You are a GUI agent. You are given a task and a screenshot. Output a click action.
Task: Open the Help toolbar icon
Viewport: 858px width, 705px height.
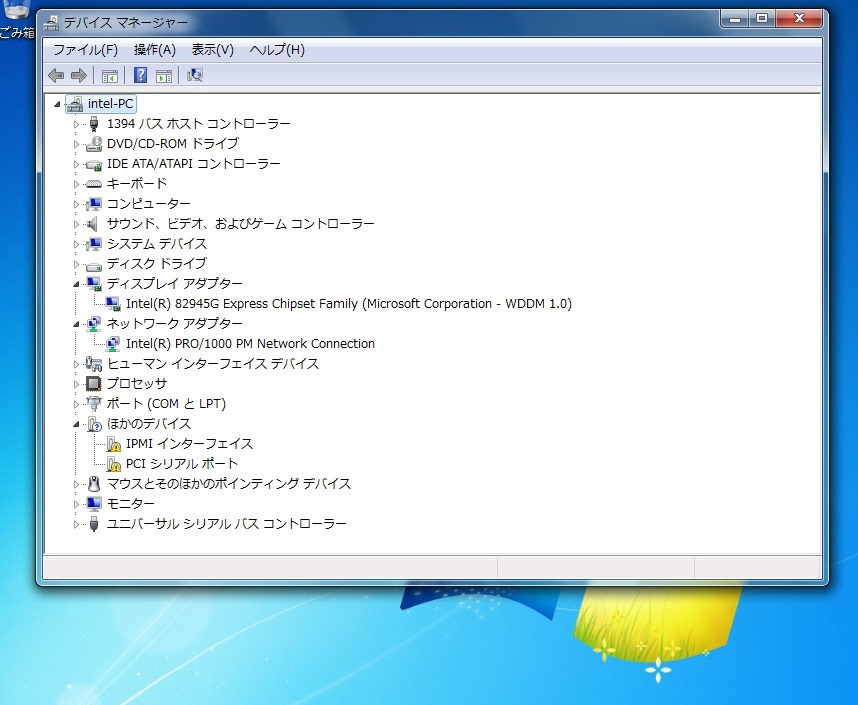coord(141,75)
